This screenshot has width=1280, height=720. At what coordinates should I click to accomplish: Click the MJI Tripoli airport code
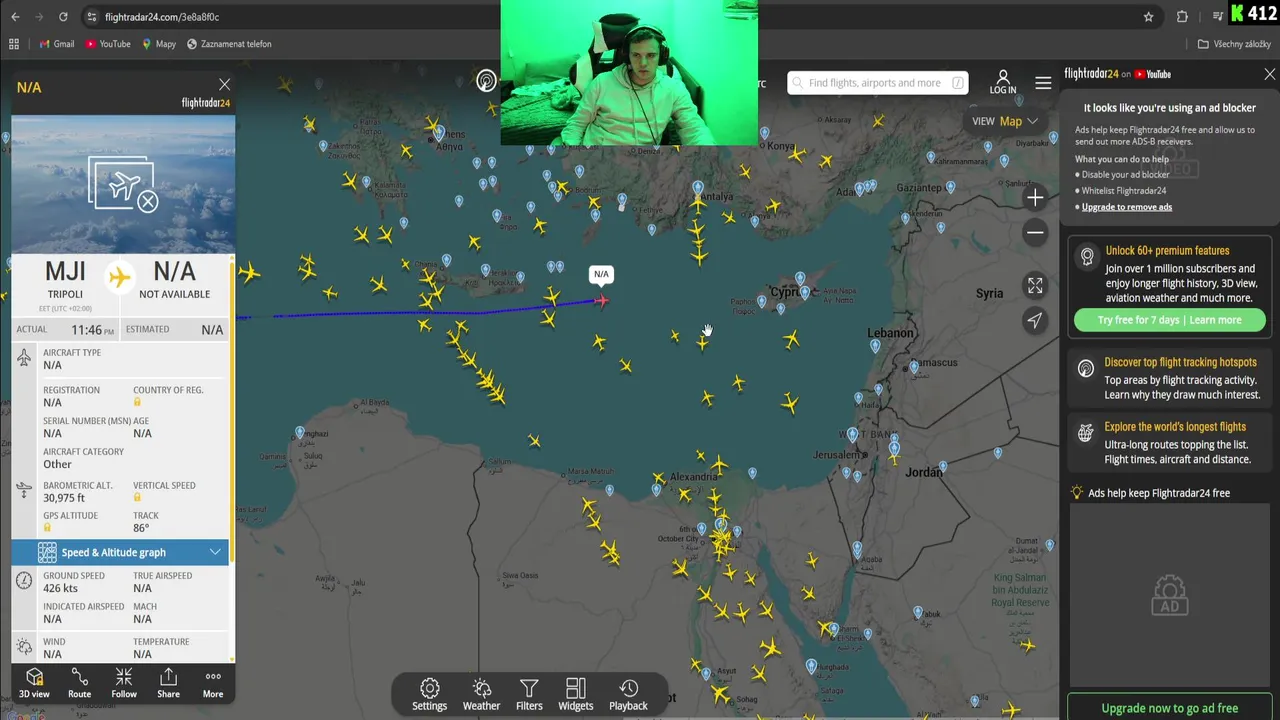pyautogui.click(x=65, y=272)
